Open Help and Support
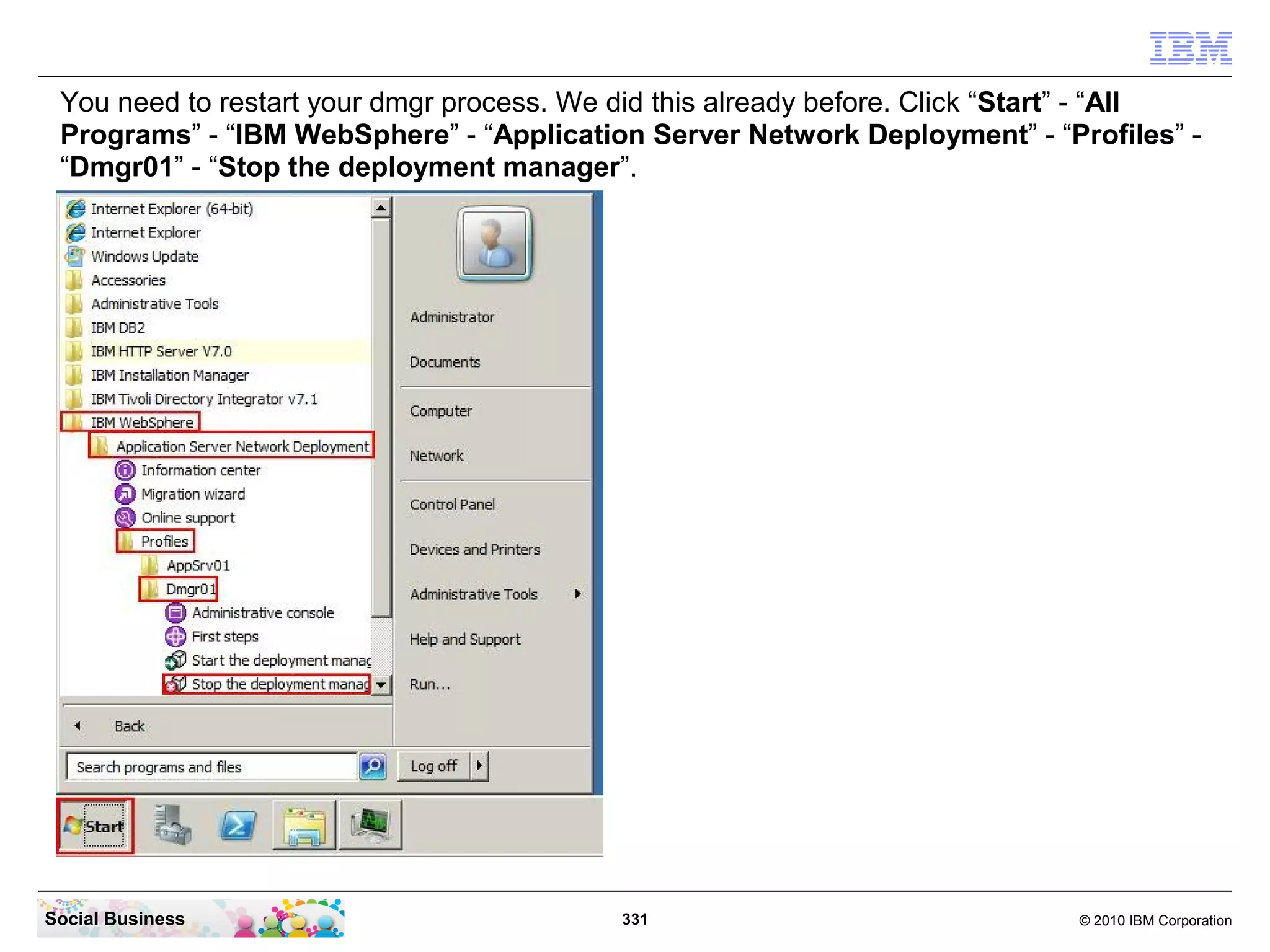 tap(465, 639)
